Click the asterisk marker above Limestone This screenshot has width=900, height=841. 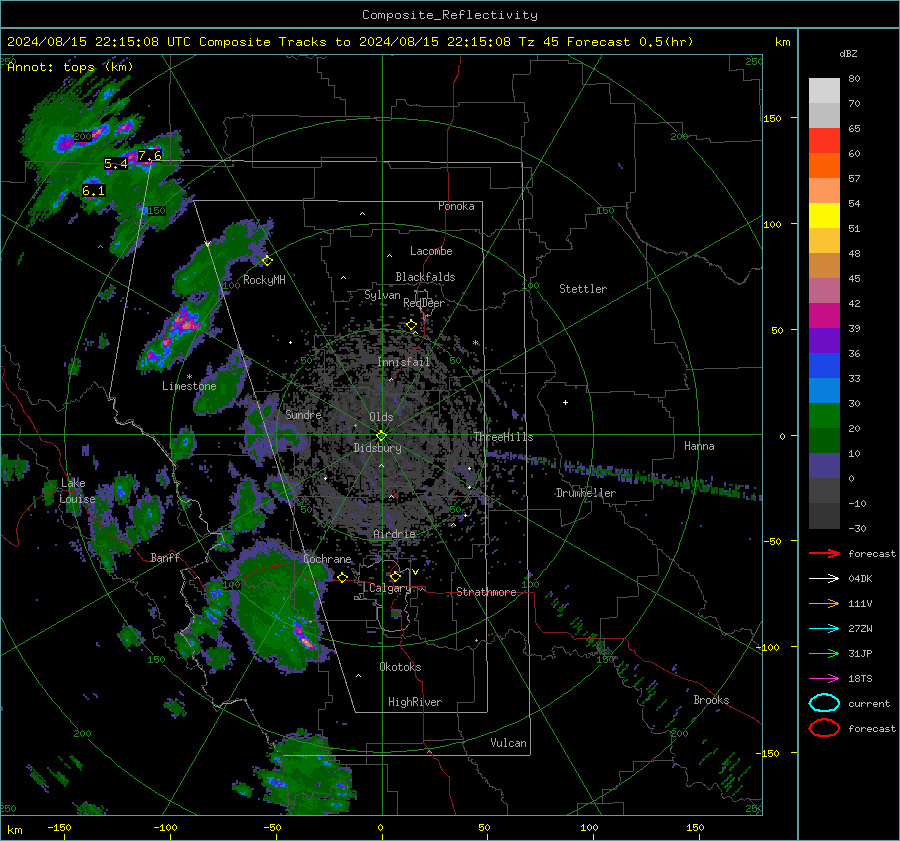[x=189, y=377]
